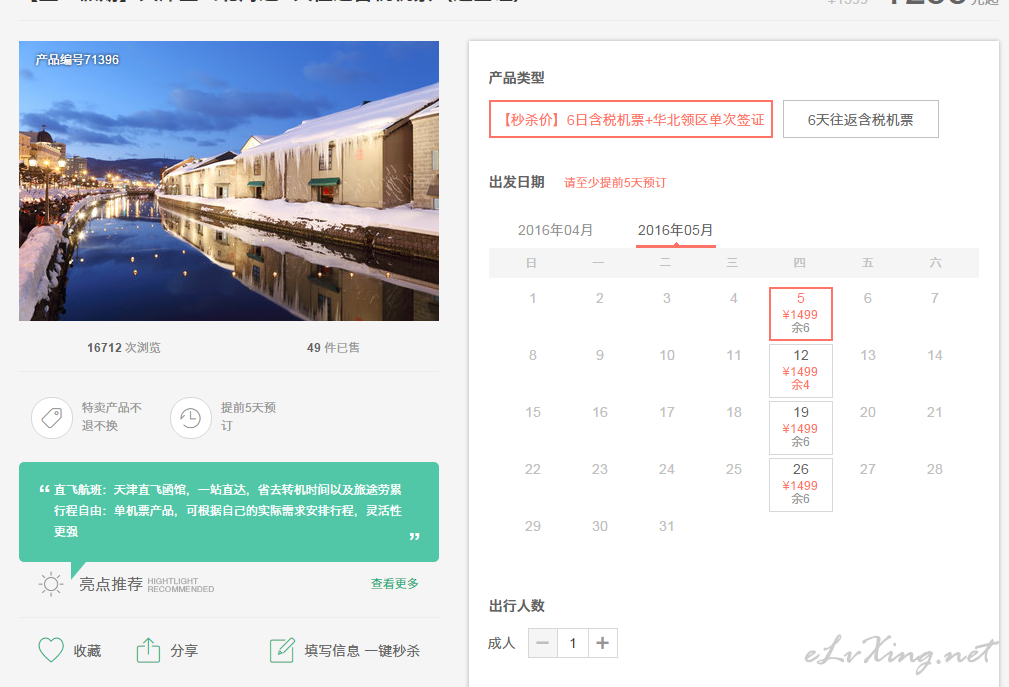1009x687 pixels.
Task: Decrease adult count with minus button
Action: (542, 643)
